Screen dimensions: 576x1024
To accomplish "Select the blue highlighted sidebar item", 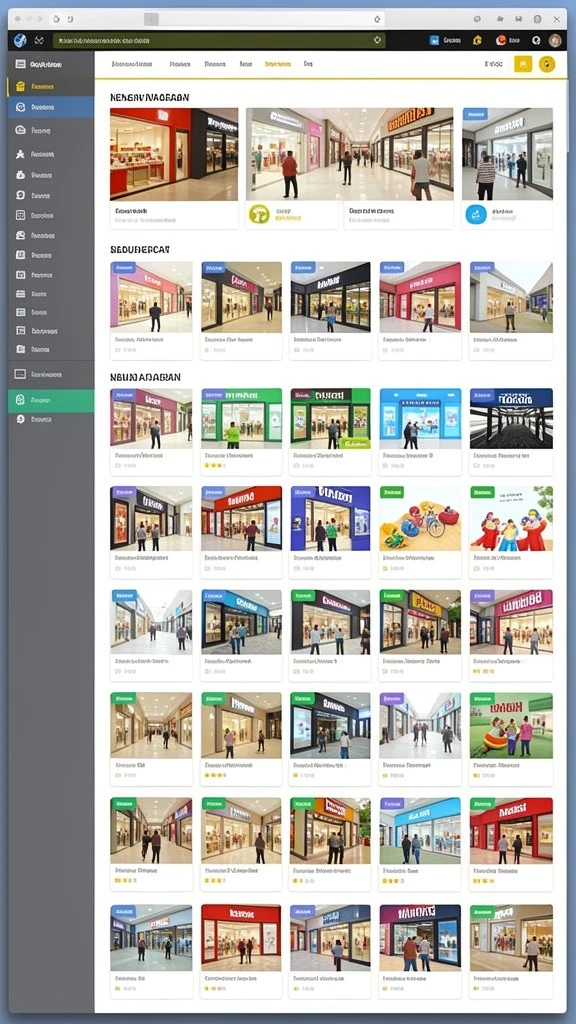I will click(51, 107).
